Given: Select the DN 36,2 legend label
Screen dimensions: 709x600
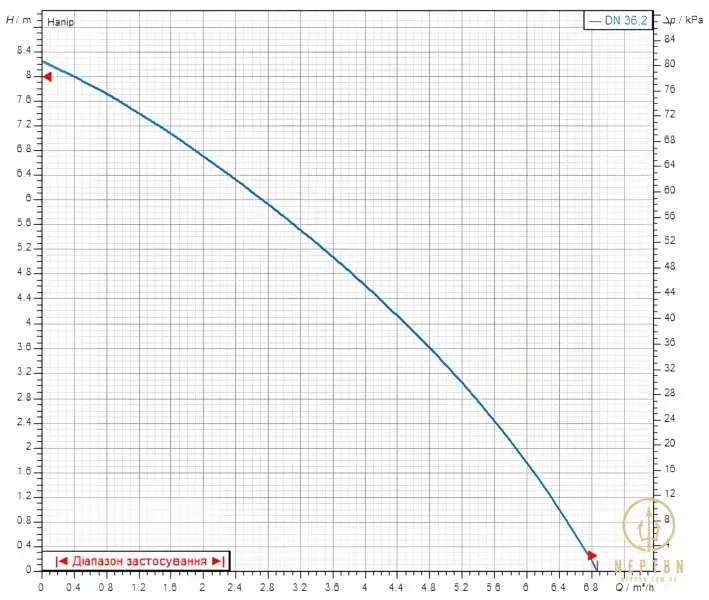Looking at the screenshot, I should (626, 20).
